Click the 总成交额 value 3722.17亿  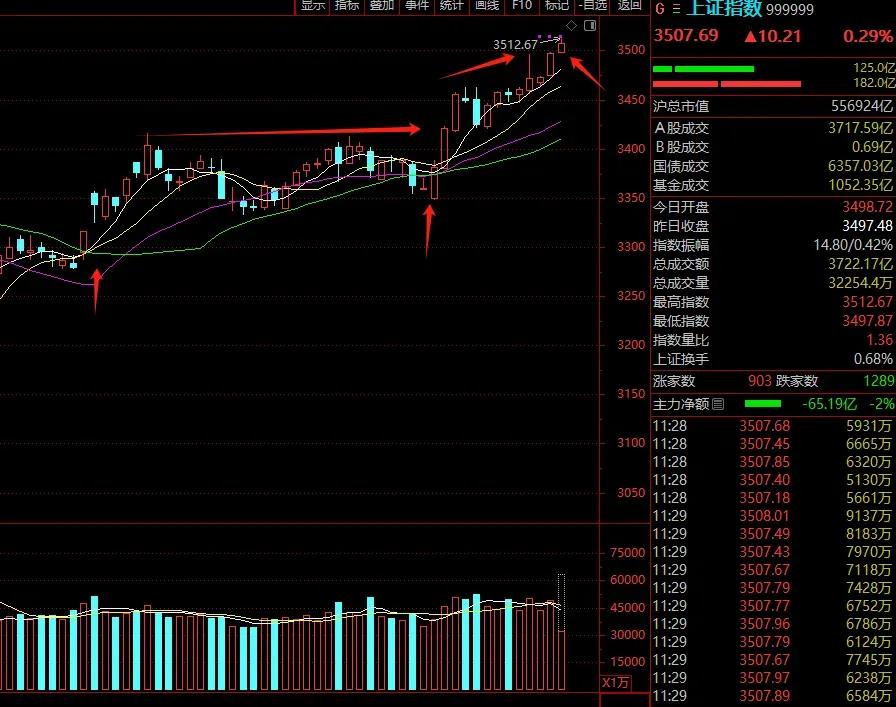[x=861, y=264]
